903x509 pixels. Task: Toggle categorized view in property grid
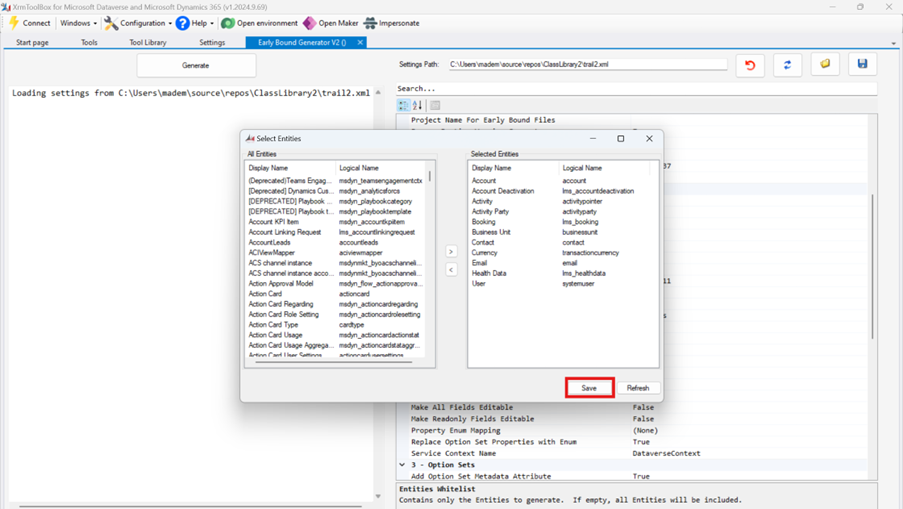pos(404,105)
